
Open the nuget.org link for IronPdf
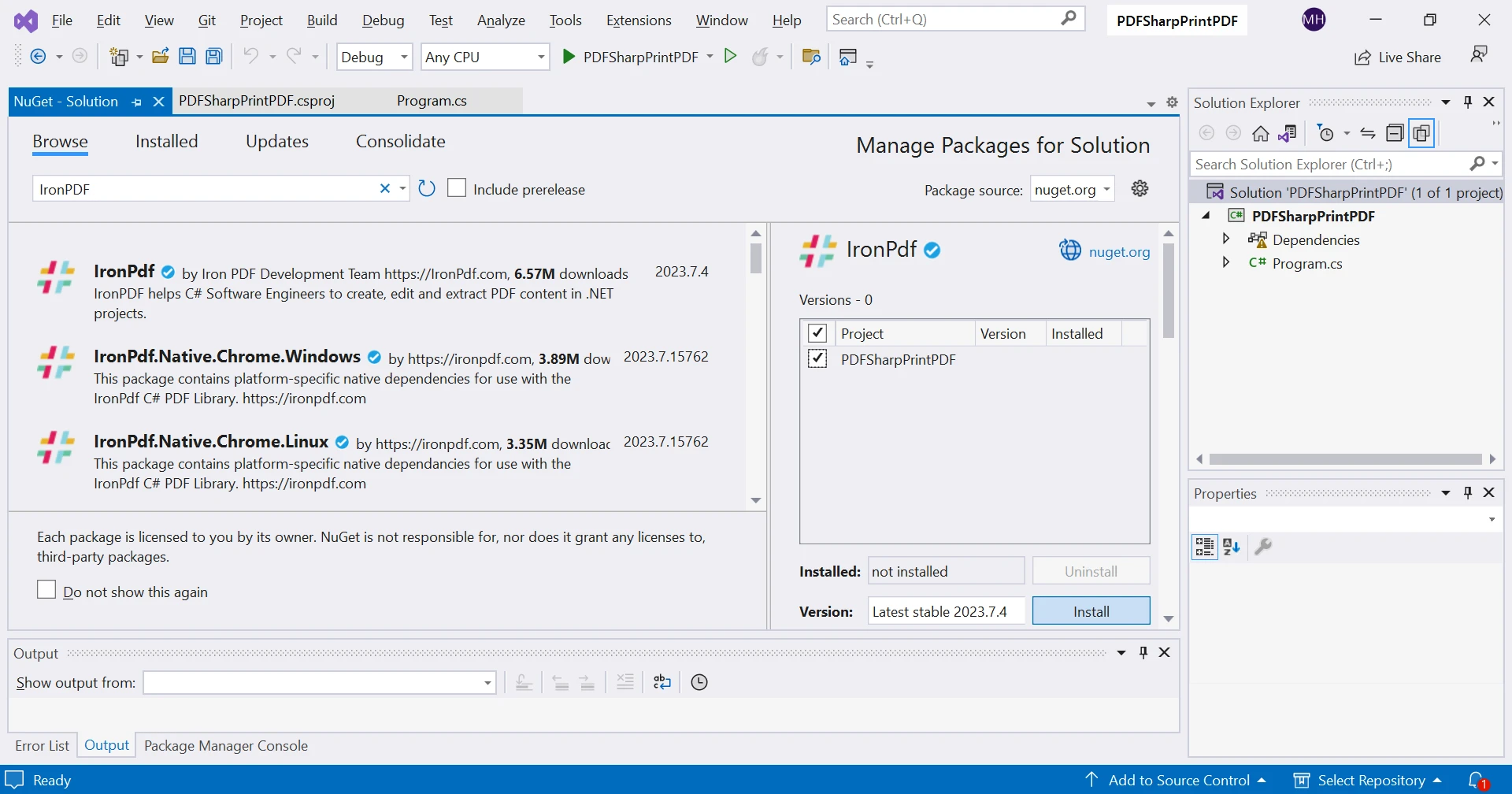coord(1119,252)
